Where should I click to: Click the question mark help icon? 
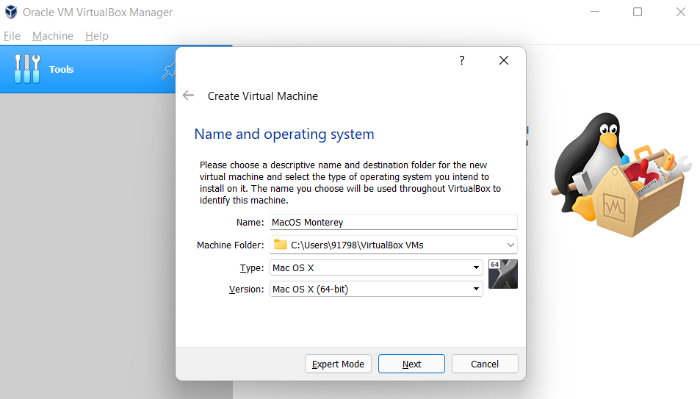pyautogui.click(x=462, y=60)
